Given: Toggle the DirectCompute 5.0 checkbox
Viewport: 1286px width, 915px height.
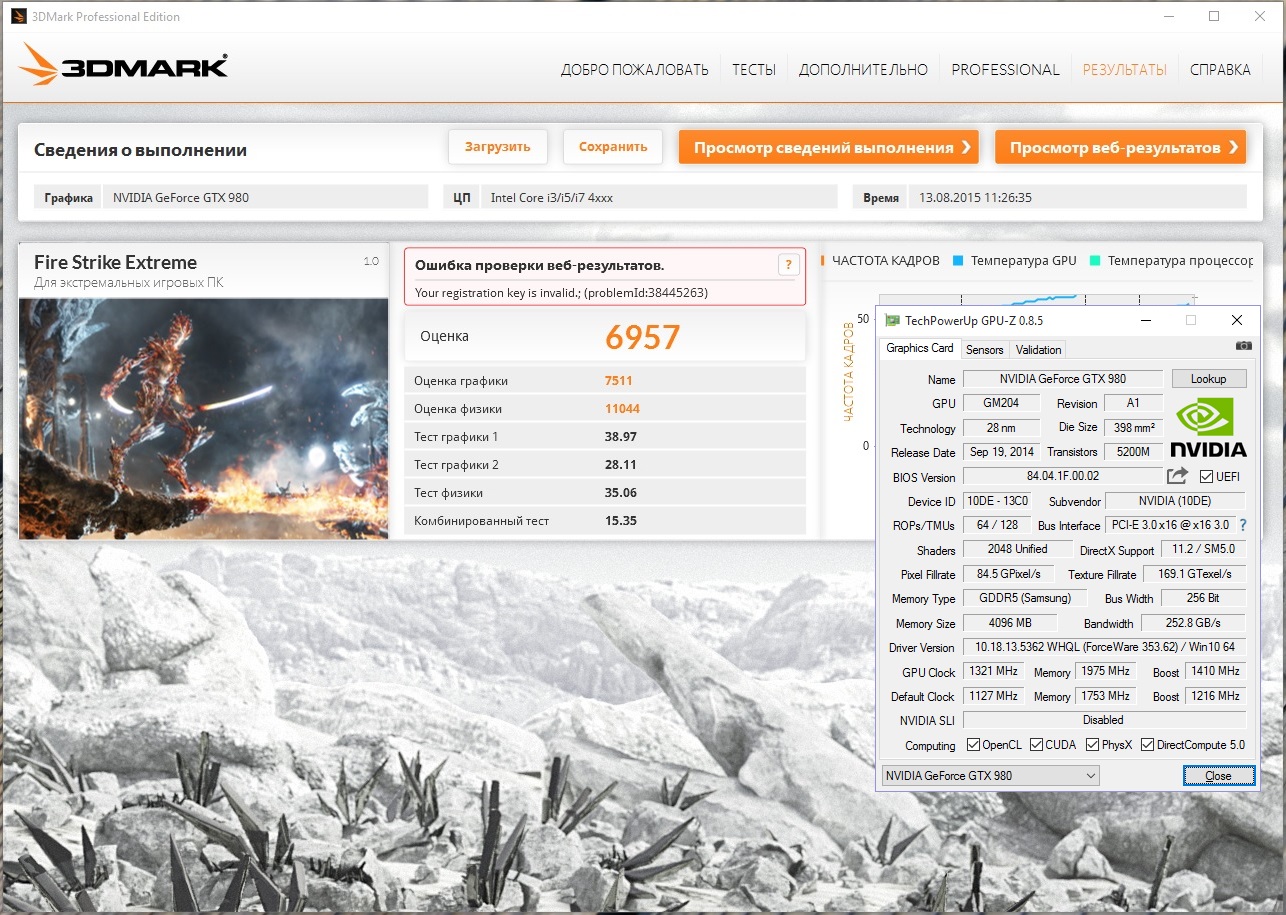Looking at the screenshot, I should click(1147, 745).
